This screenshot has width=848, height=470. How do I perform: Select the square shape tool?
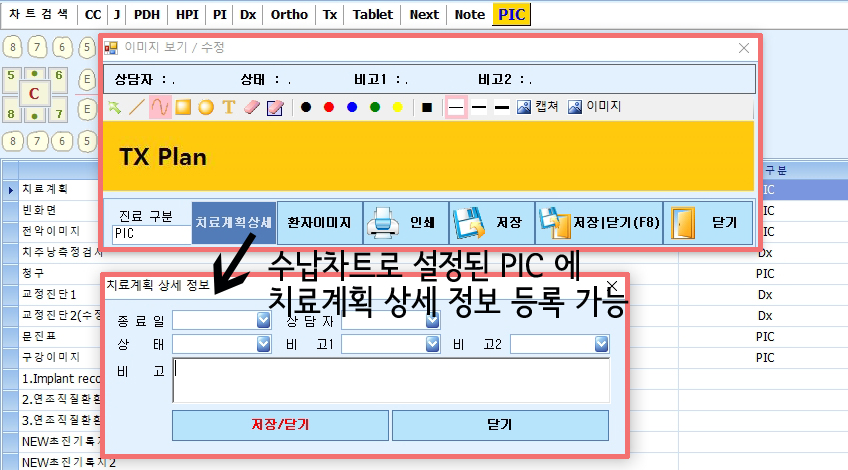coord(183,107)
